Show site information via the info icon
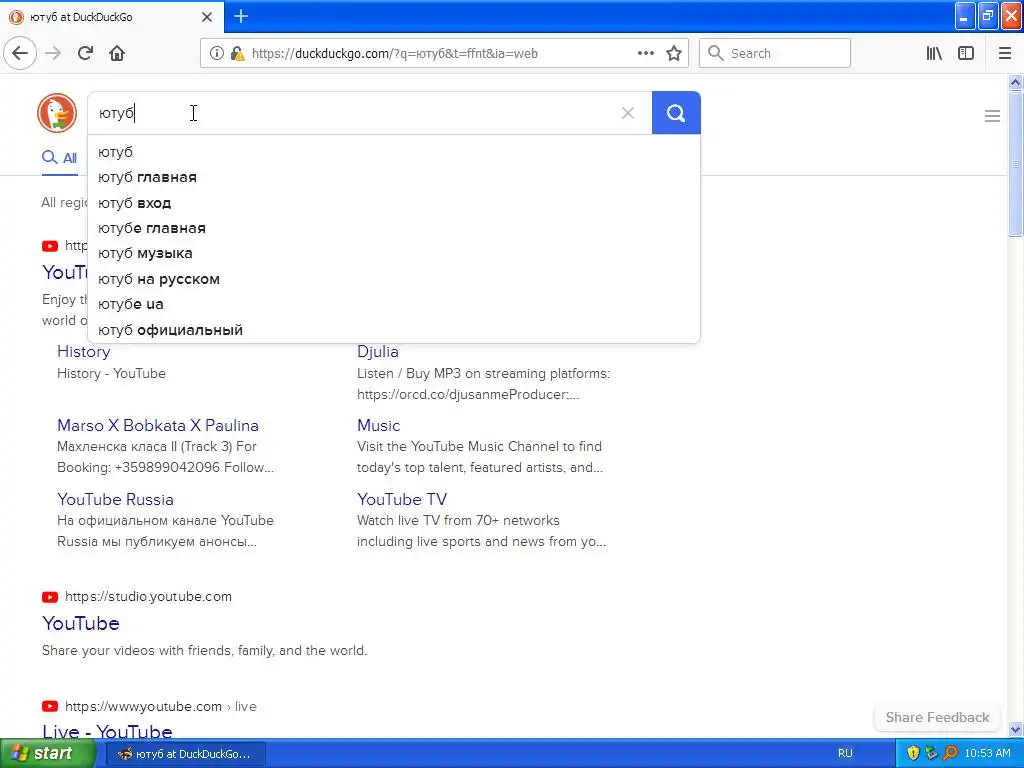Viewport: 1024px width, 768px height. pyautogui.click(x=217, y=54)
